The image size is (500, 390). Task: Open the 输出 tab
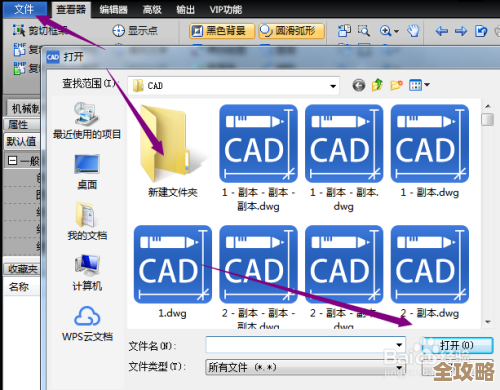pos(185,10)
